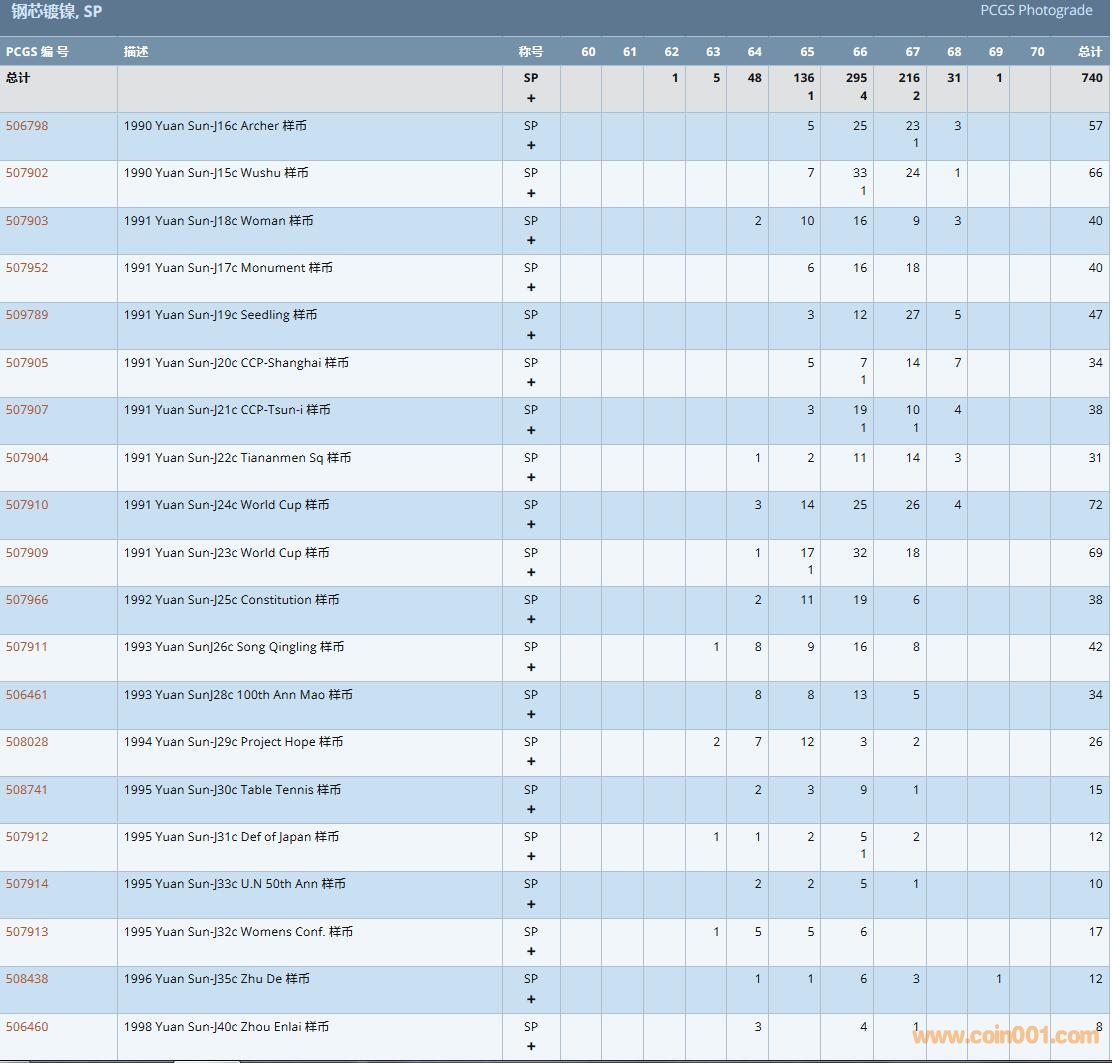Screen dimensions: 1112x1063
Task: Click the 295 total under grade 66
Action: pyautogui.click(x=856, y=78)
